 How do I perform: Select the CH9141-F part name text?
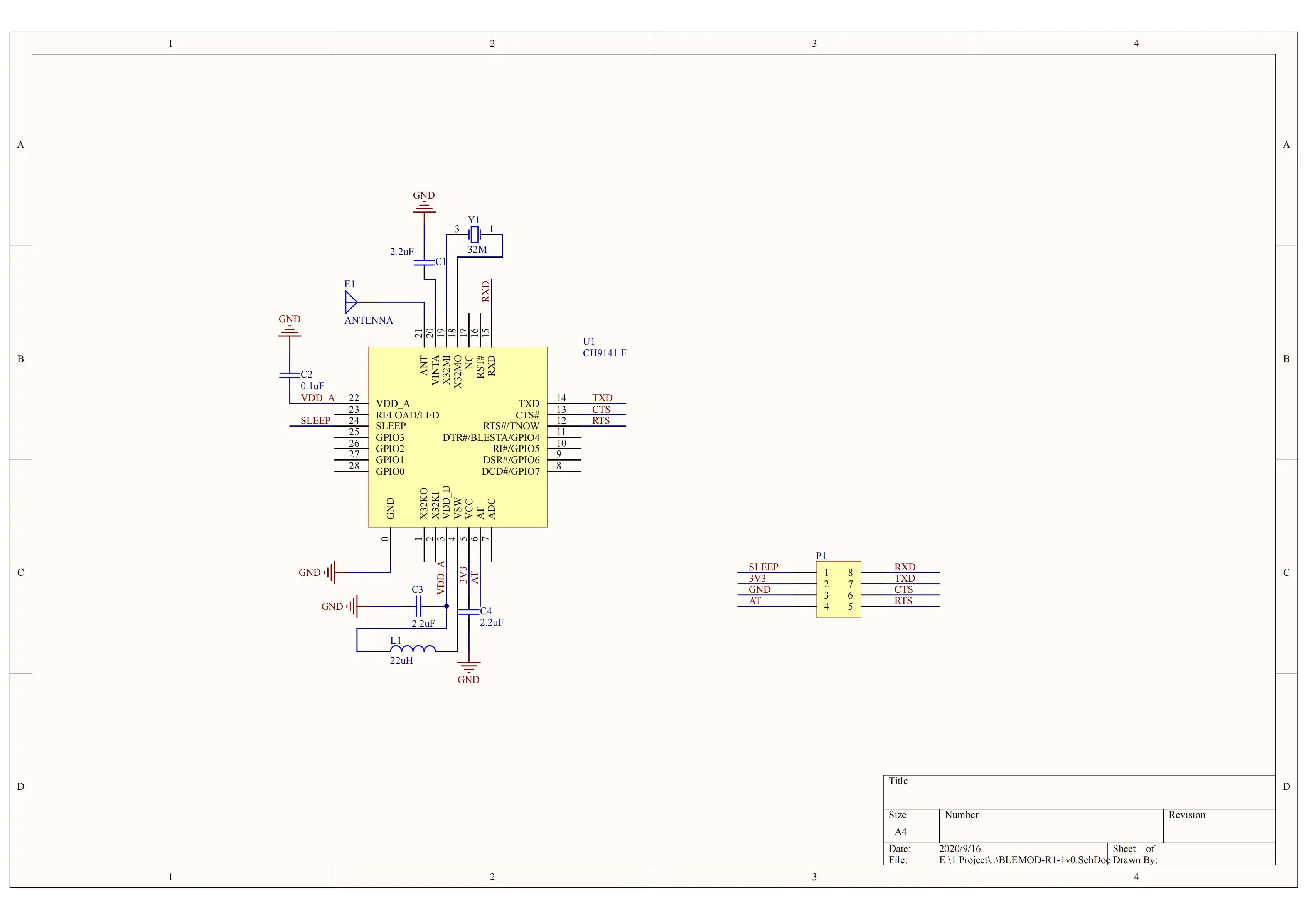tap(604, 353)
